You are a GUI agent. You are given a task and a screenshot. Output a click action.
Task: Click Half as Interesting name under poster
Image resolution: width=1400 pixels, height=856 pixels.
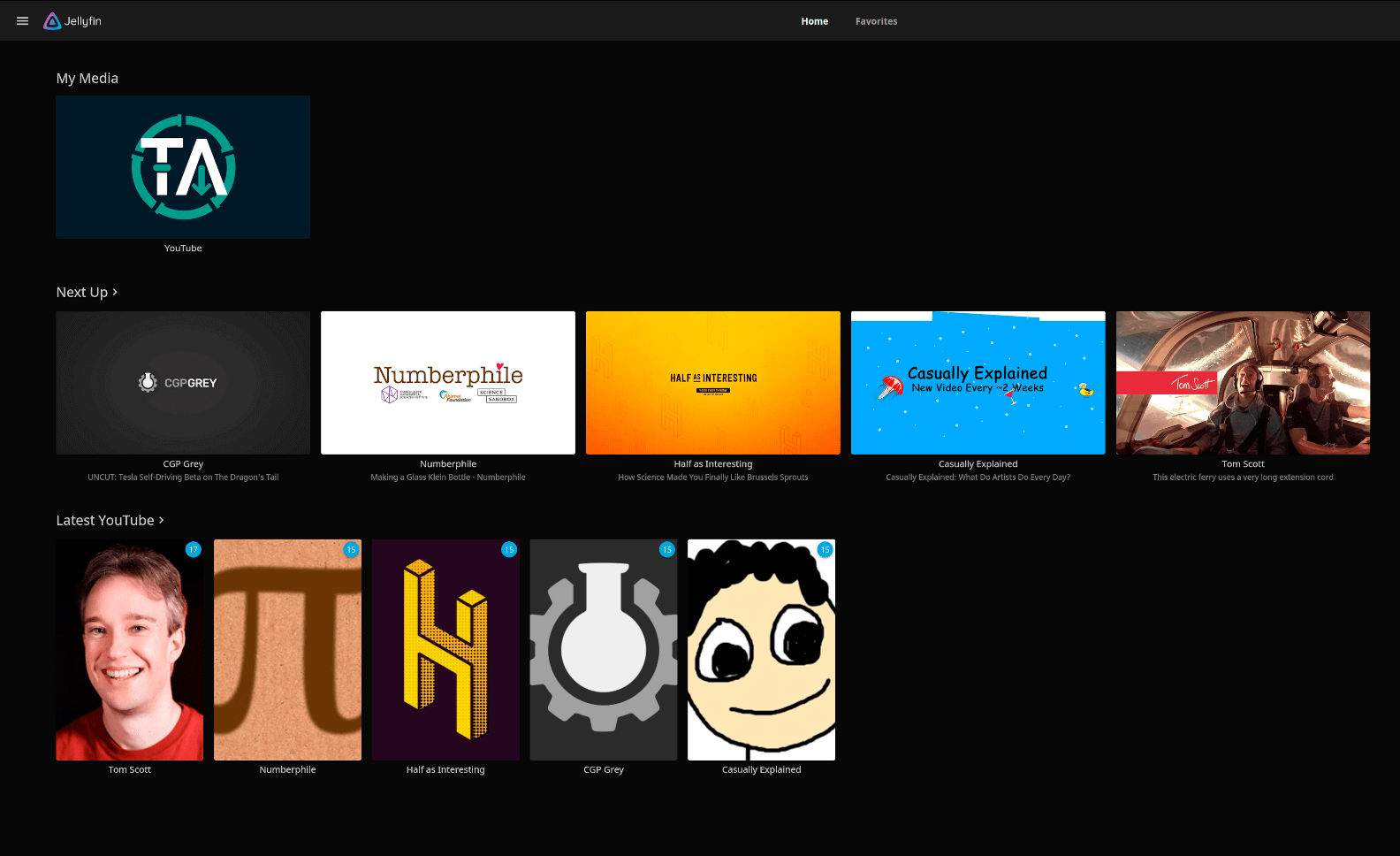click(x=445, y=770)
